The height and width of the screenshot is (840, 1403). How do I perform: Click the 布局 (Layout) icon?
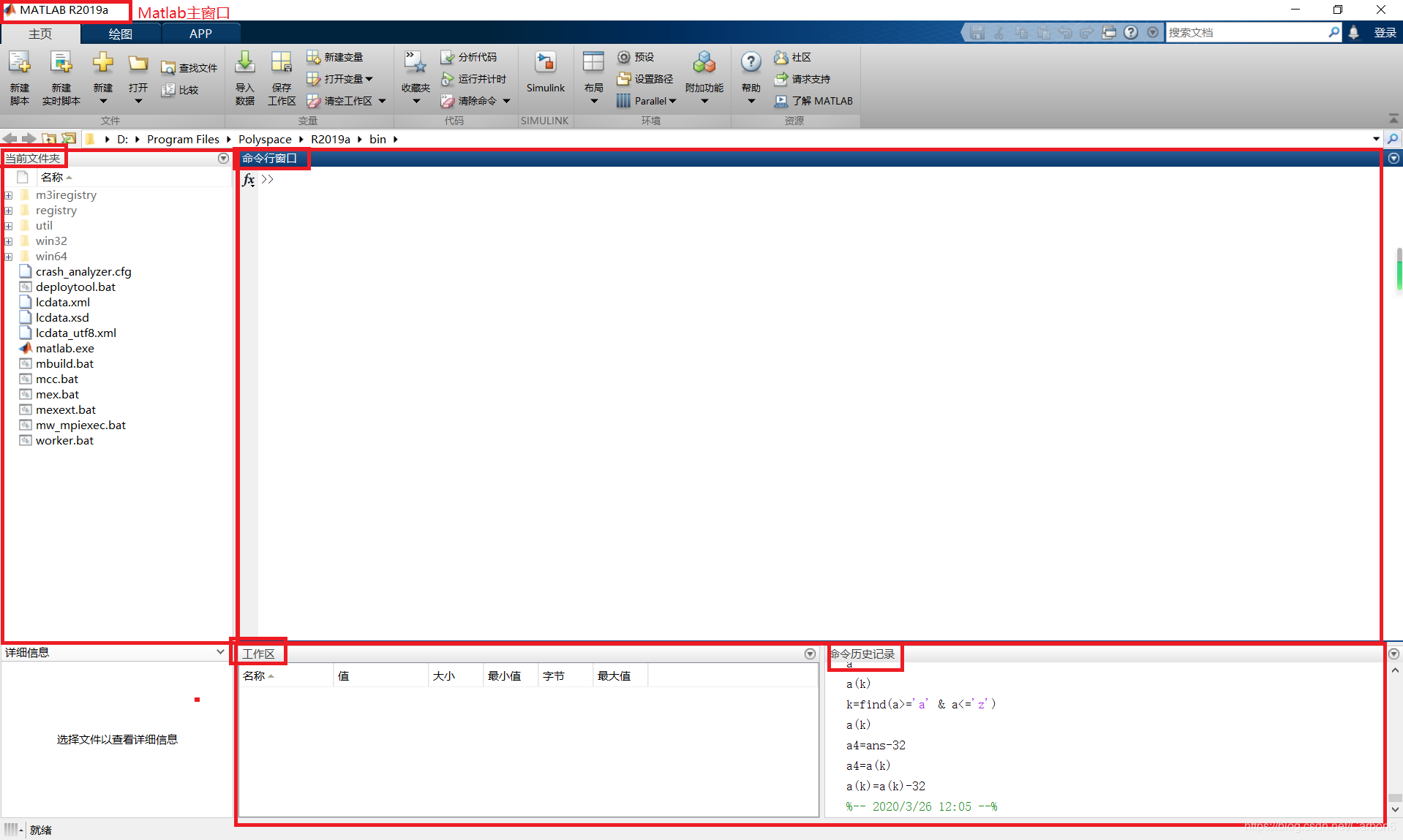[593, 63]
